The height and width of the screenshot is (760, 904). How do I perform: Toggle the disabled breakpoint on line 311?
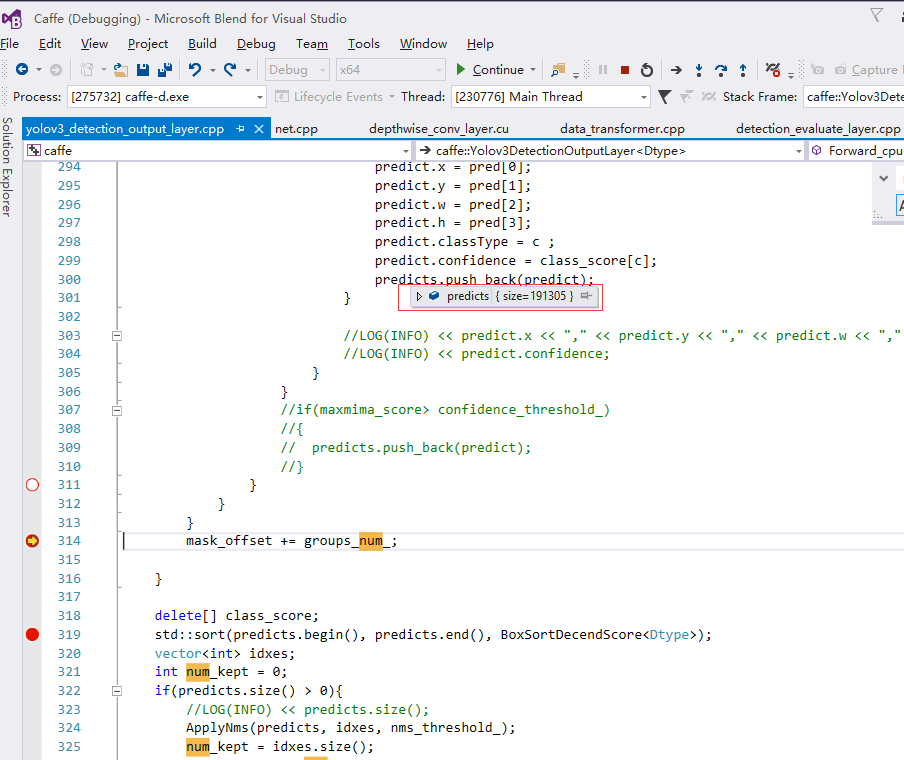pyautogui.click(x=32, y=485)
